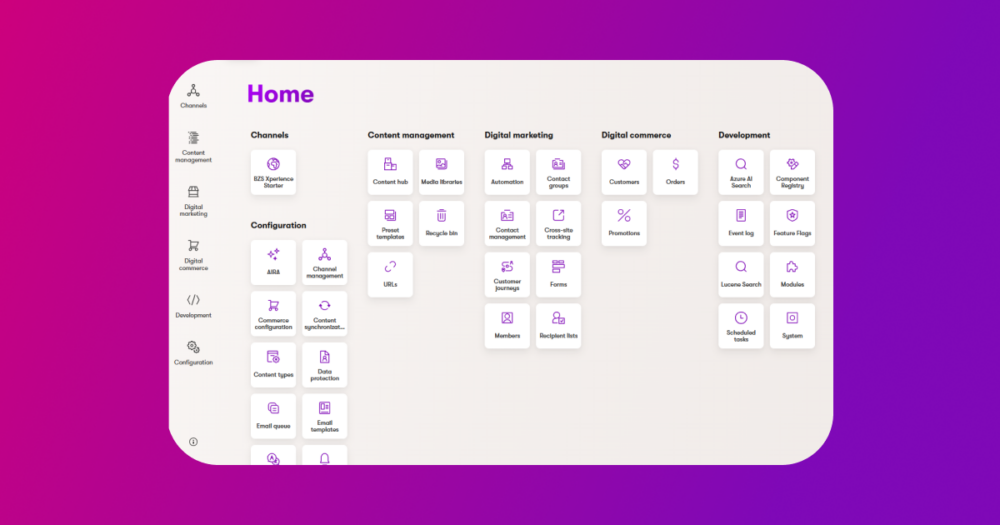This screenshot has width=1000, height=525.
Task: Open Lucene Search tile
Action: 741,274
